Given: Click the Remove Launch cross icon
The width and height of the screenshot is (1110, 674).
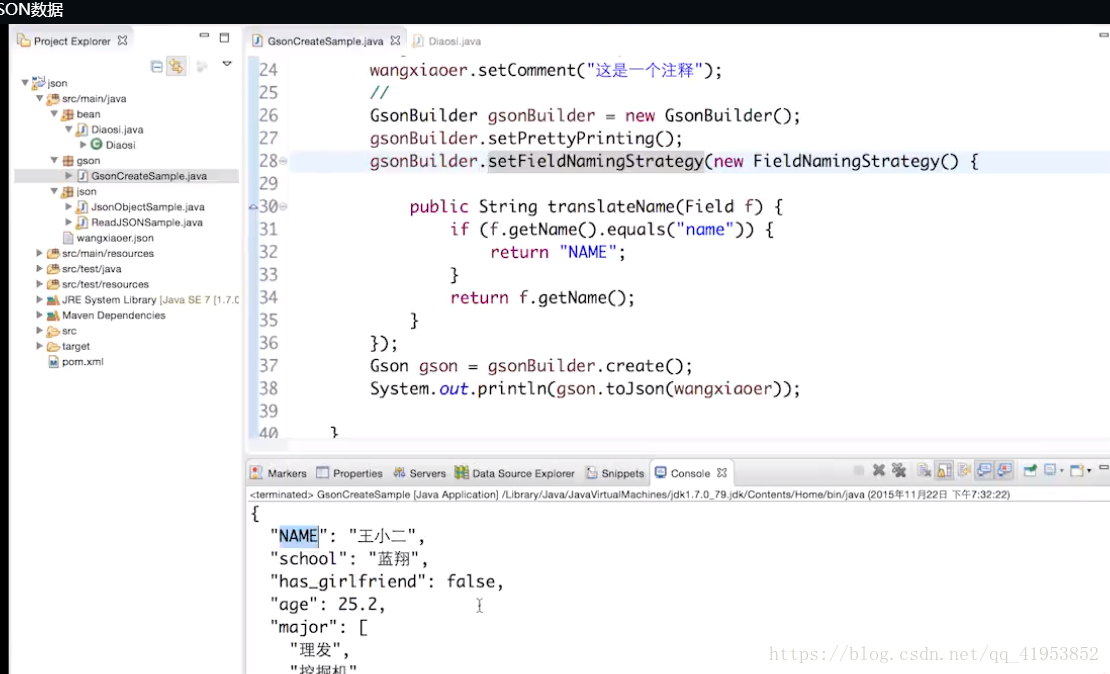Looking at the screenshot, I should coord(878,471).
